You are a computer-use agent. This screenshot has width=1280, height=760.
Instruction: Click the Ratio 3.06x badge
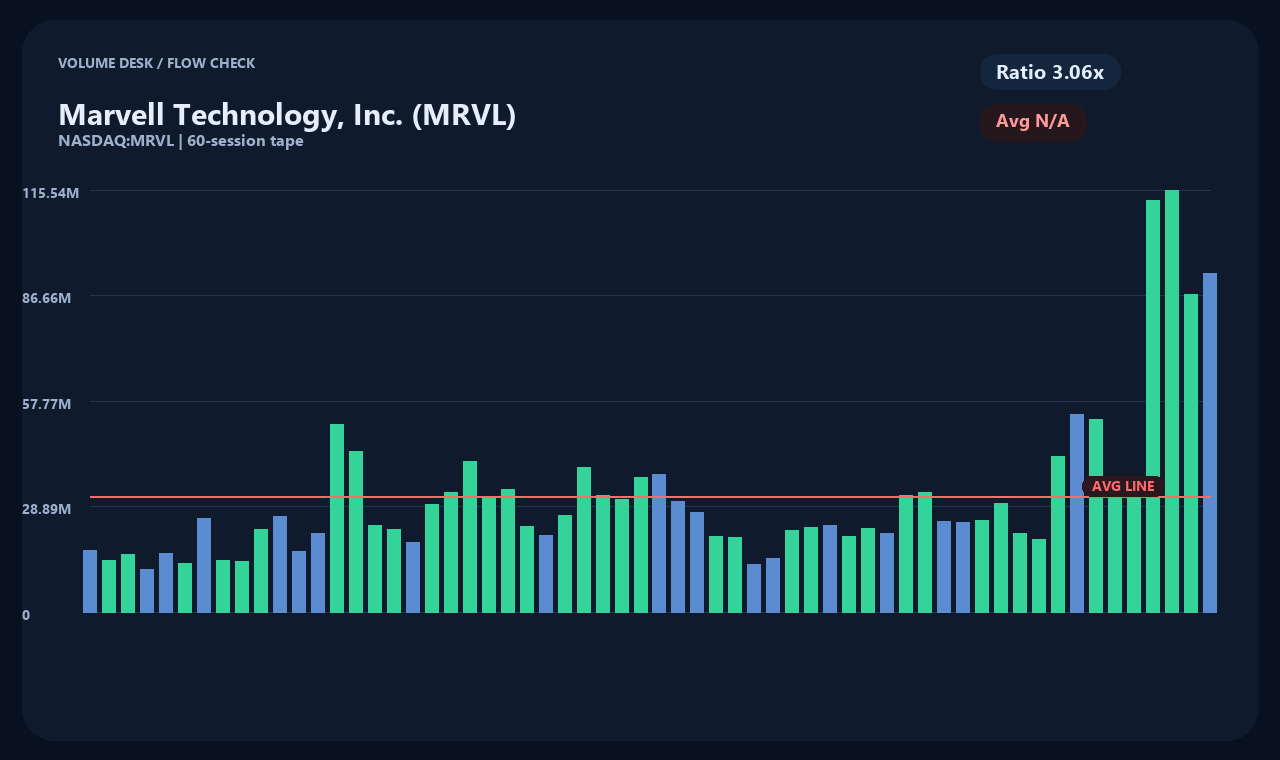1050,72
